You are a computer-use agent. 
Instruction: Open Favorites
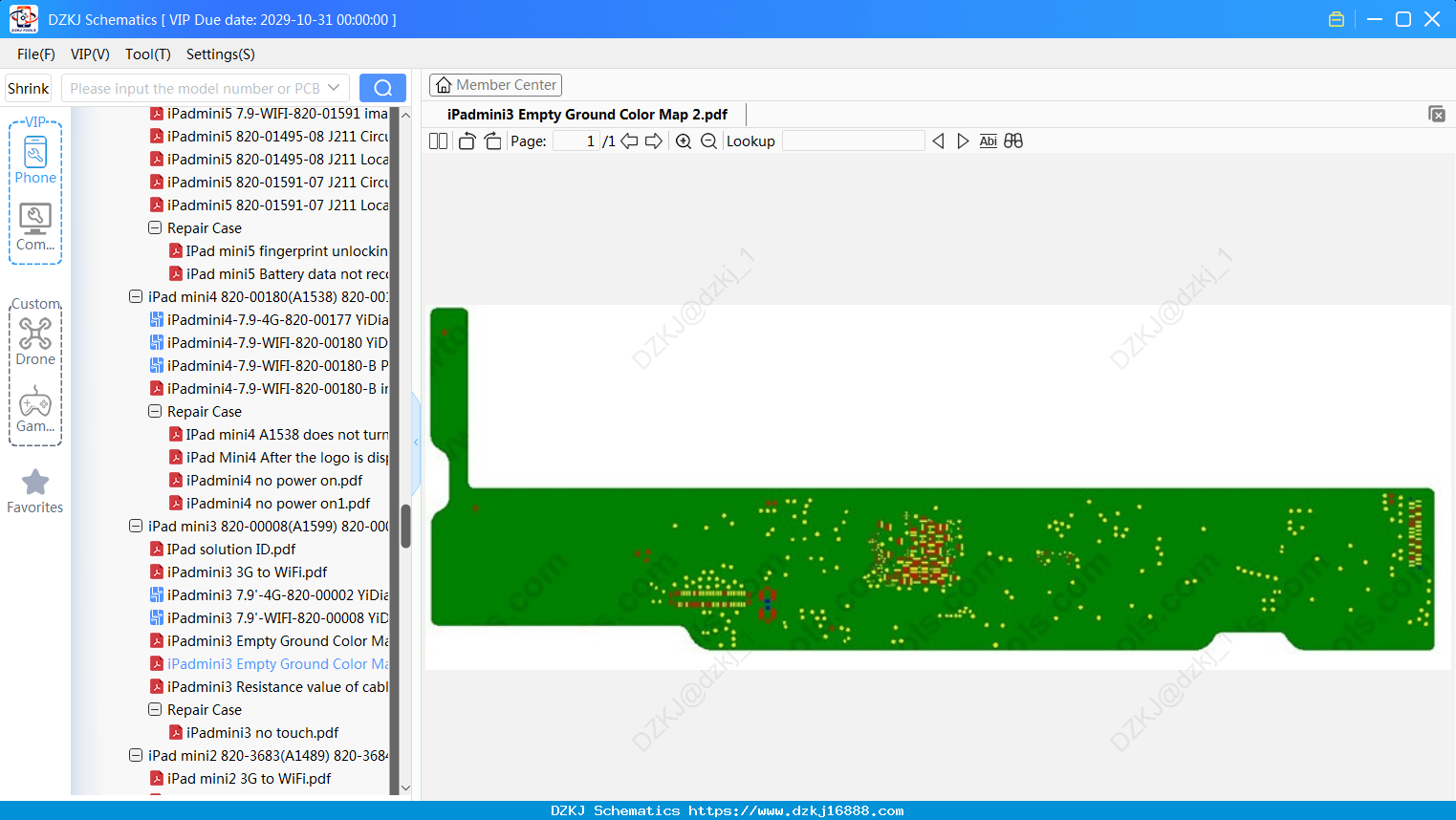tap(35, 491)
